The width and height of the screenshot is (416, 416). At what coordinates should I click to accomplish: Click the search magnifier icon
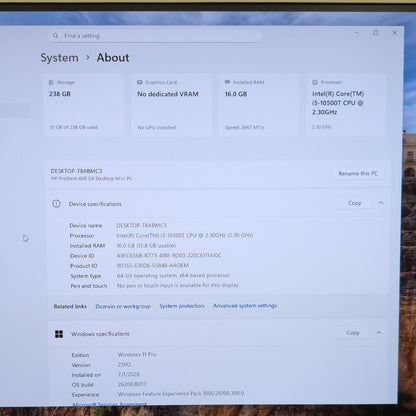pyautogui.click(x=56, y=35)
